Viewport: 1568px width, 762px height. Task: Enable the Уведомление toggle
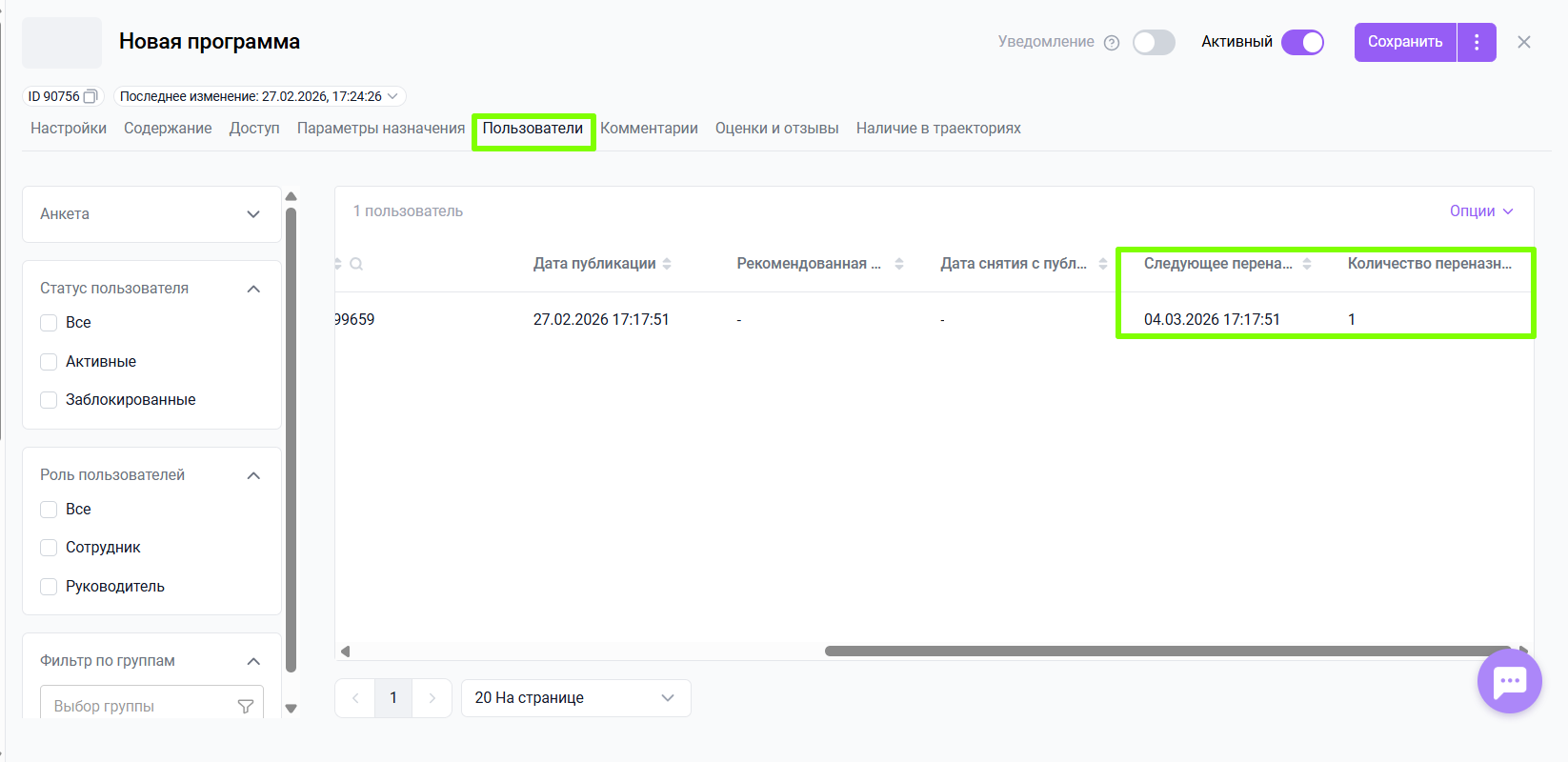pyautogui.click(x=1154, y=43)
